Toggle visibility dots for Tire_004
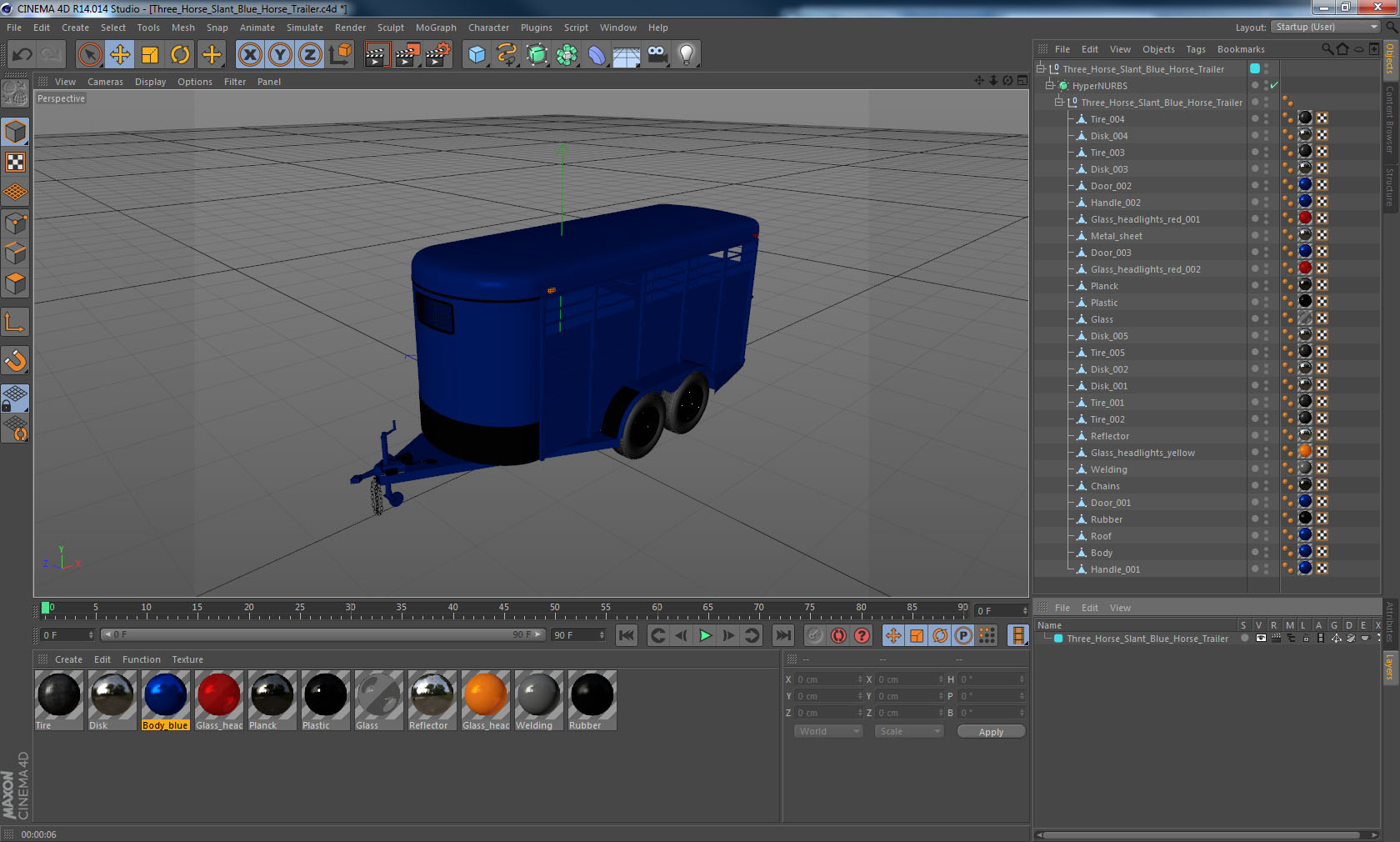1400x842 pixels. tap(1267, 118)
